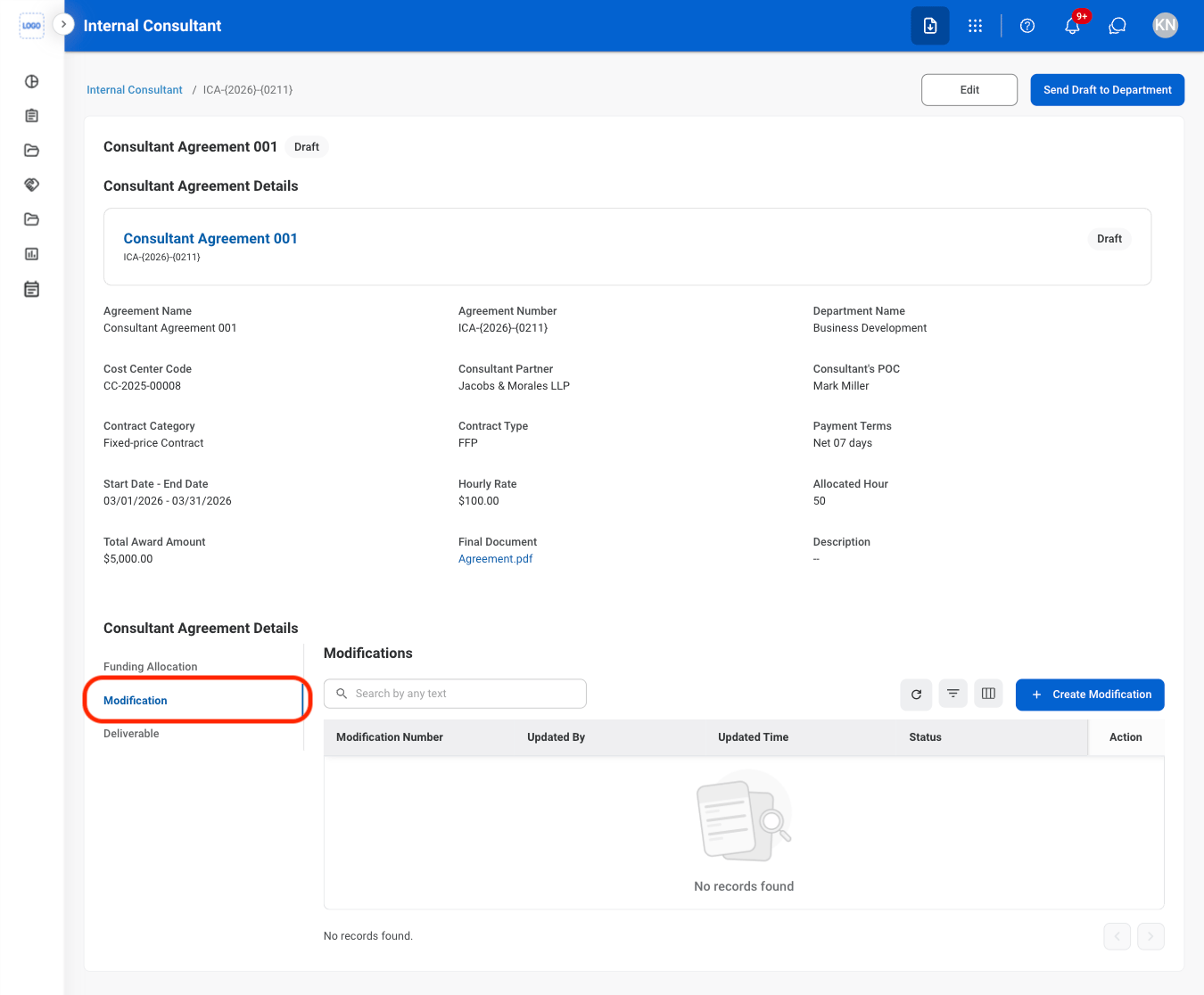This screenshot has height=995, width=1204.
Task: Click the Internal Consultant breadcrumb link
Action: coord(135,90)
